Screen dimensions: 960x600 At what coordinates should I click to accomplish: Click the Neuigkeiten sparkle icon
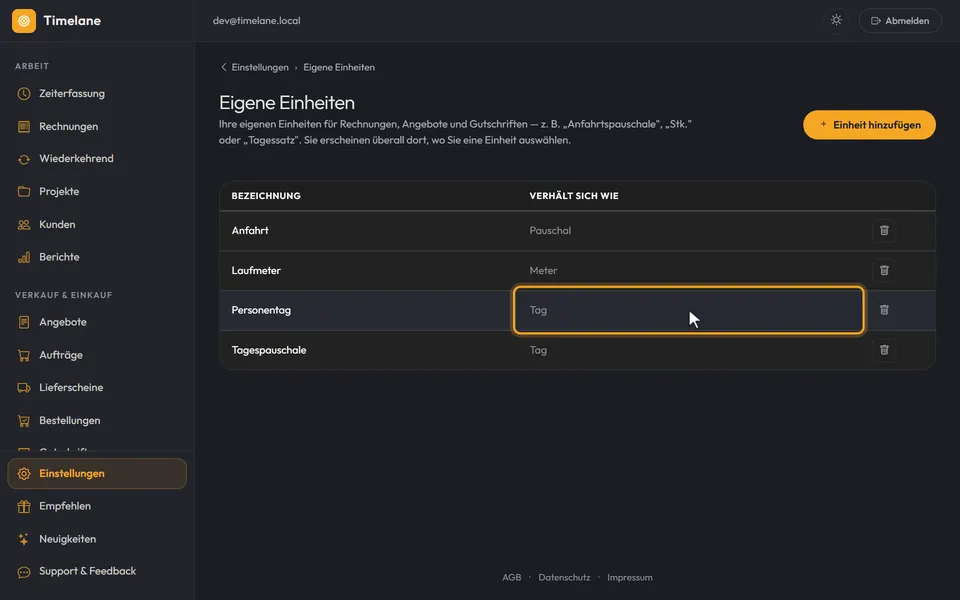(24, 539)
